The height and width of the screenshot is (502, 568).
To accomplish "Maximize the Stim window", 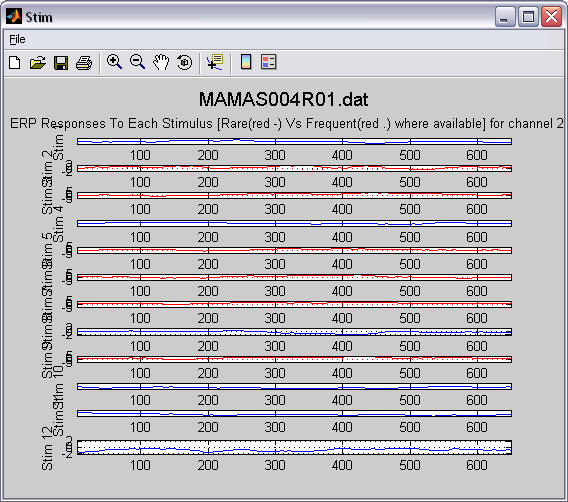I will (528, 17).
